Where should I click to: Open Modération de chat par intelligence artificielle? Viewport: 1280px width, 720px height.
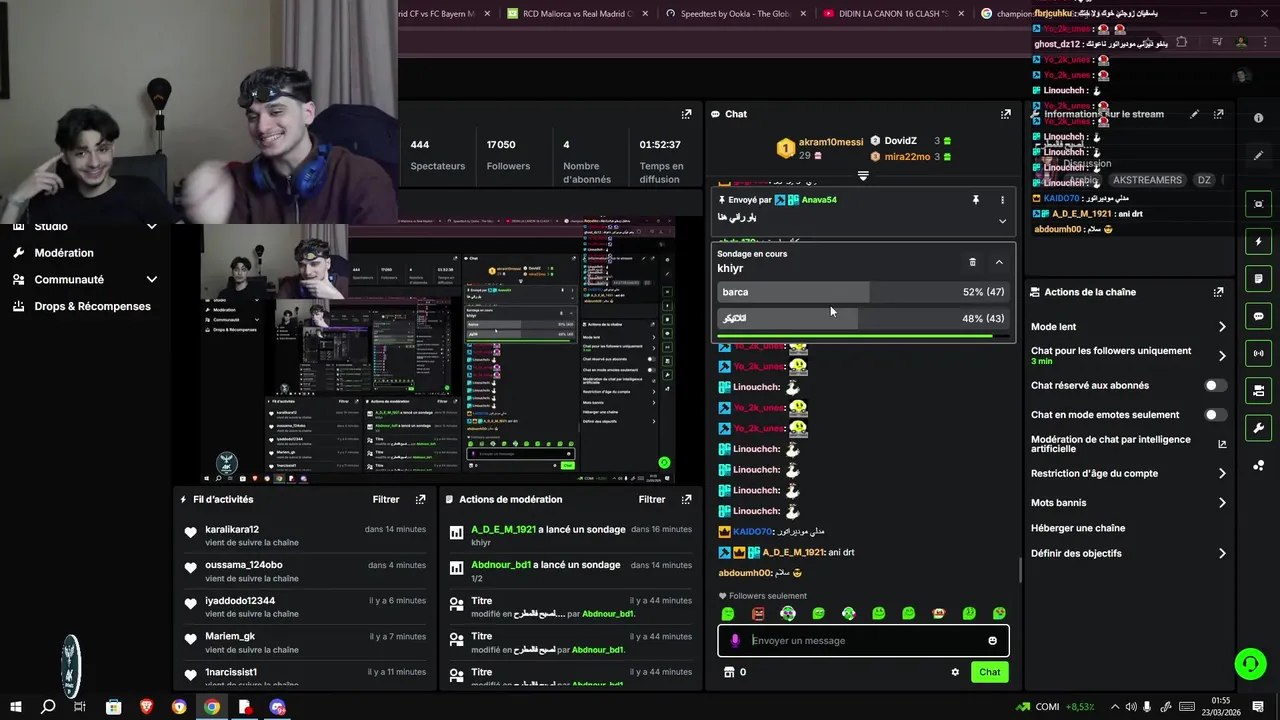click(1129, 444)
